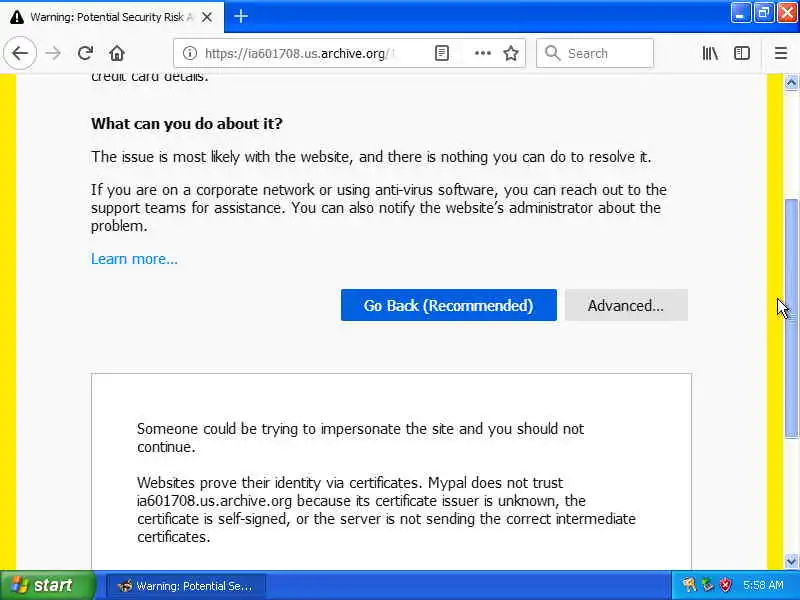Viewport: 800px width, 600px height.
Task: Reload the current page
Action: click(x=85, y=53)
